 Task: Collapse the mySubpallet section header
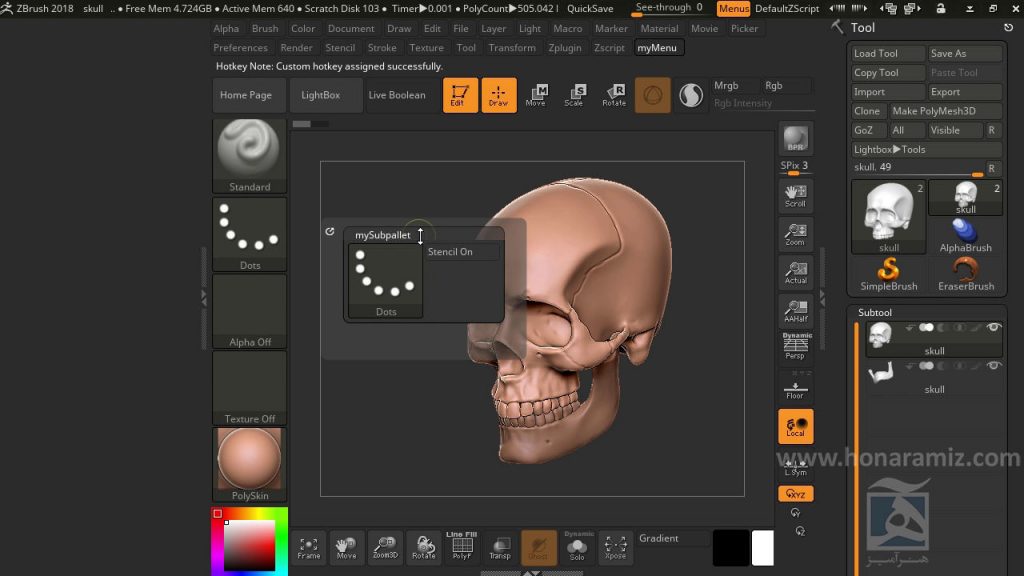(x=383, y=235)
